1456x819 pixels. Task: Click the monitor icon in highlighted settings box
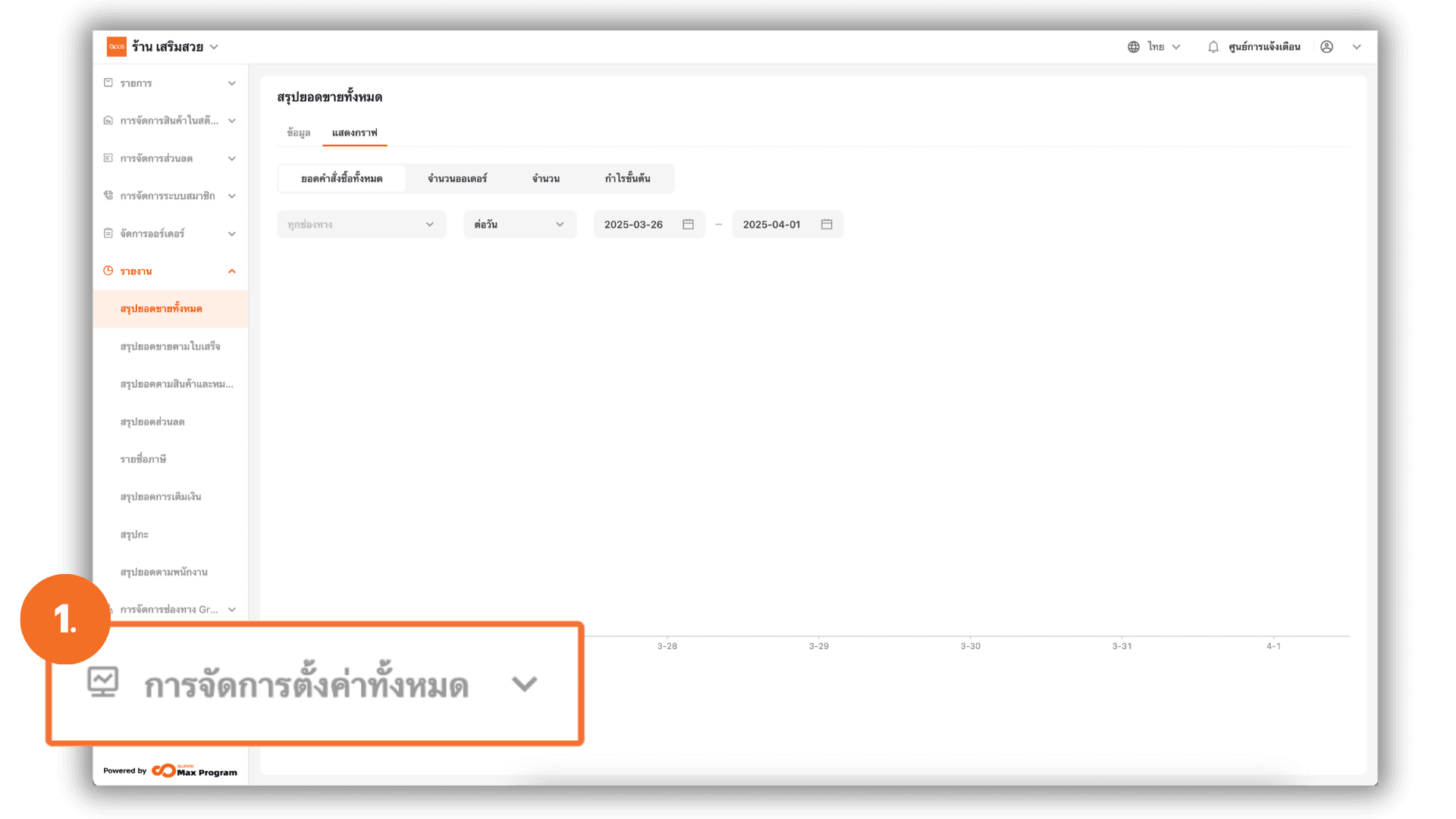pos(103,682)
